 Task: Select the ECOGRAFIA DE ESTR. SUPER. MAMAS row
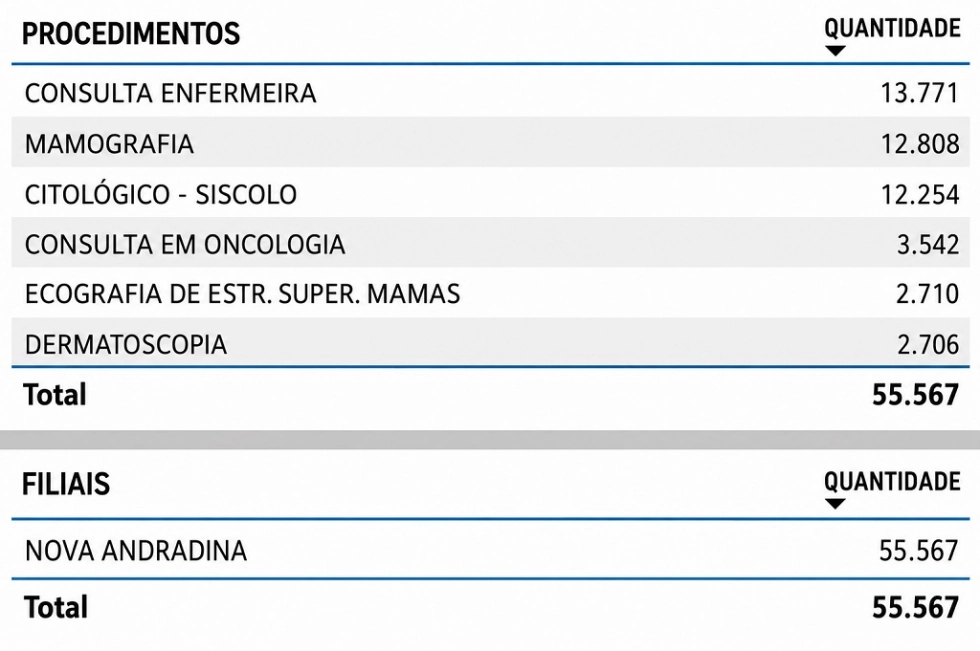point(490,294)
